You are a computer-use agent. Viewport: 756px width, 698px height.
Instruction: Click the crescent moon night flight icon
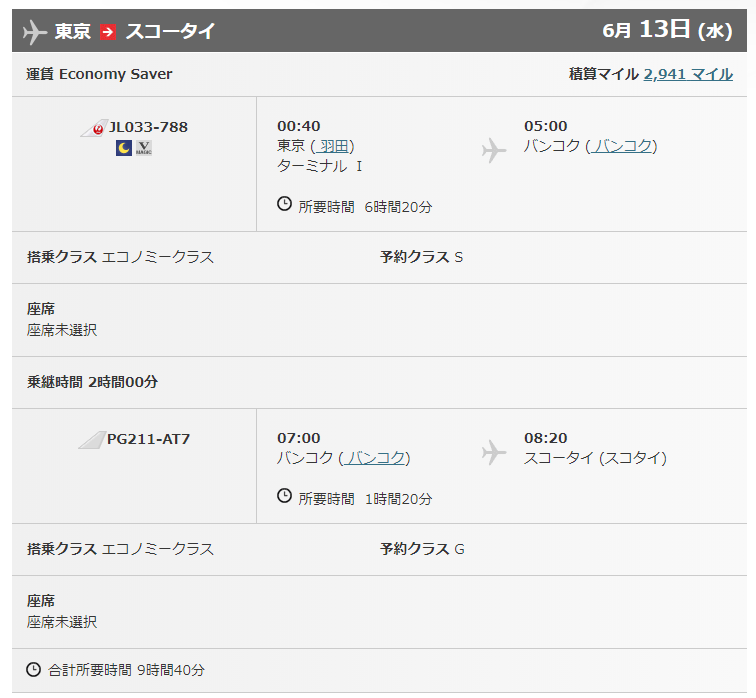(124, 148)
